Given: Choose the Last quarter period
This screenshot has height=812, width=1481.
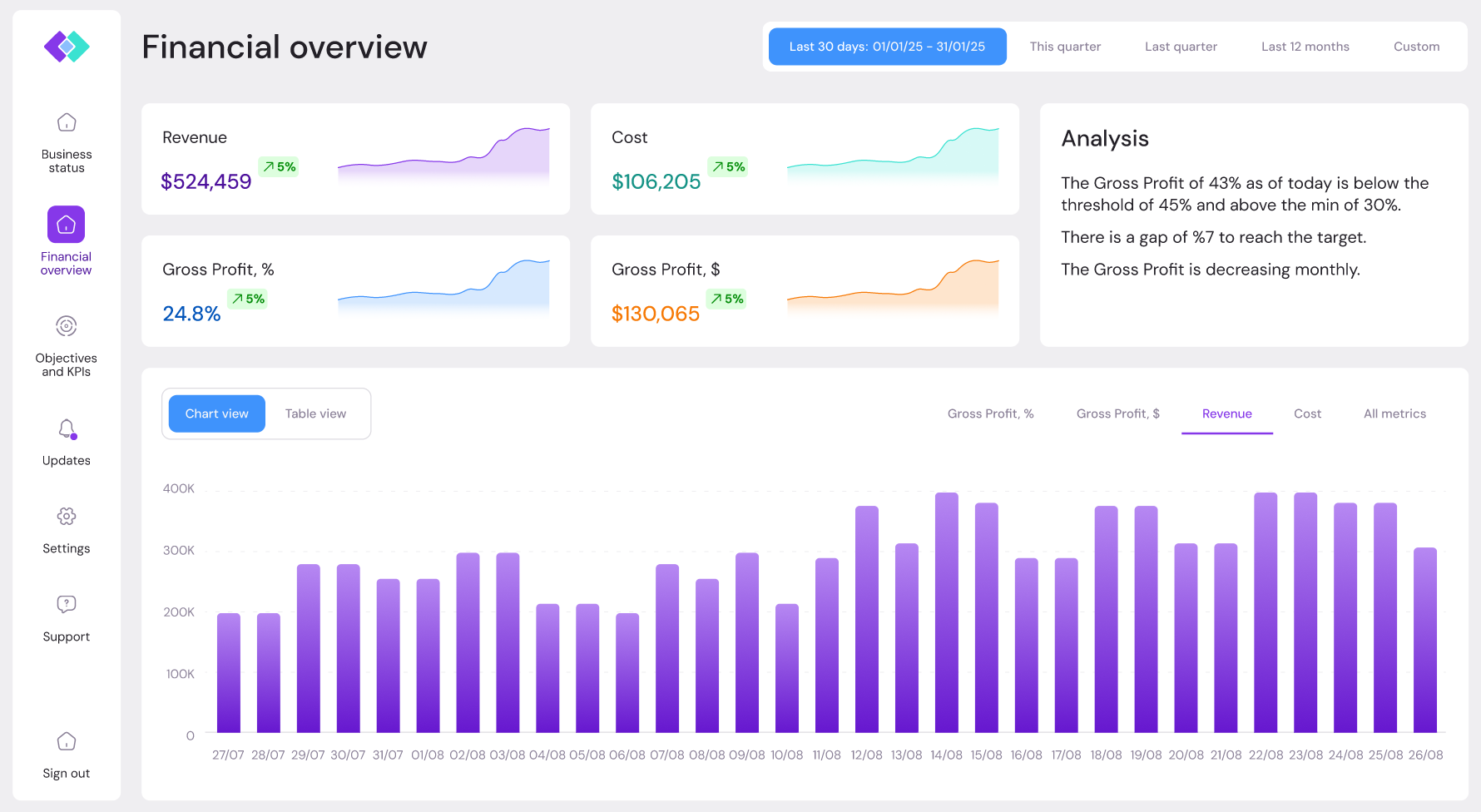Looking at the screenshot, I should click(x=1181, y=47).
